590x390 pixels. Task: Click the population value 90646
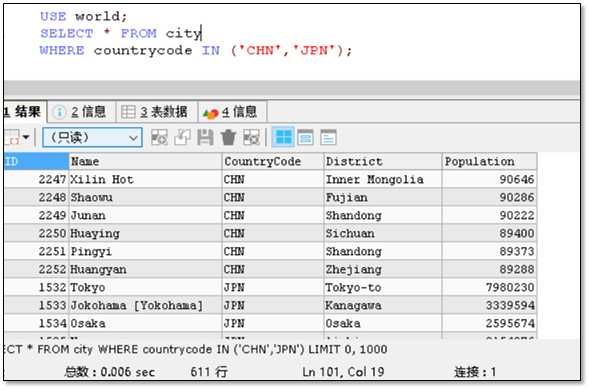[x=490, y=179]
